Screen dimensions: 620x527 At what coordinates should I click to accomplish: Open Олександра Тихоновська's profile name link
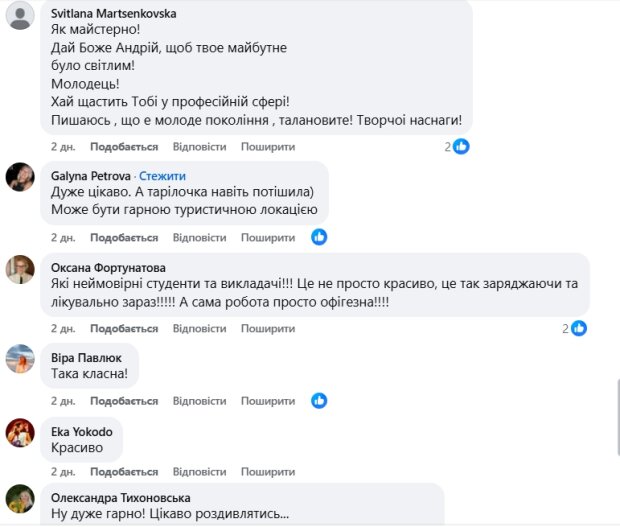tap(120, 497)
